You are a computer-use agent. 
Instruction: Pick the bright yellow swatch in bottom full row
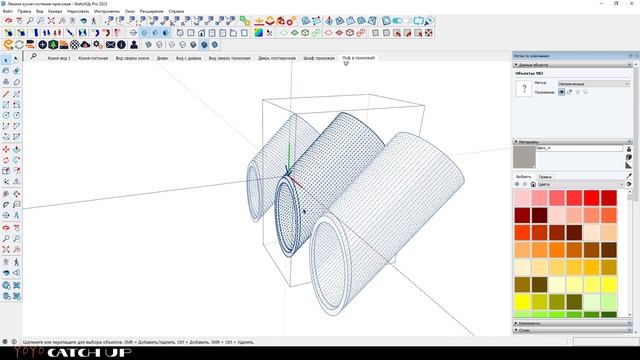(x=522, y=302)
